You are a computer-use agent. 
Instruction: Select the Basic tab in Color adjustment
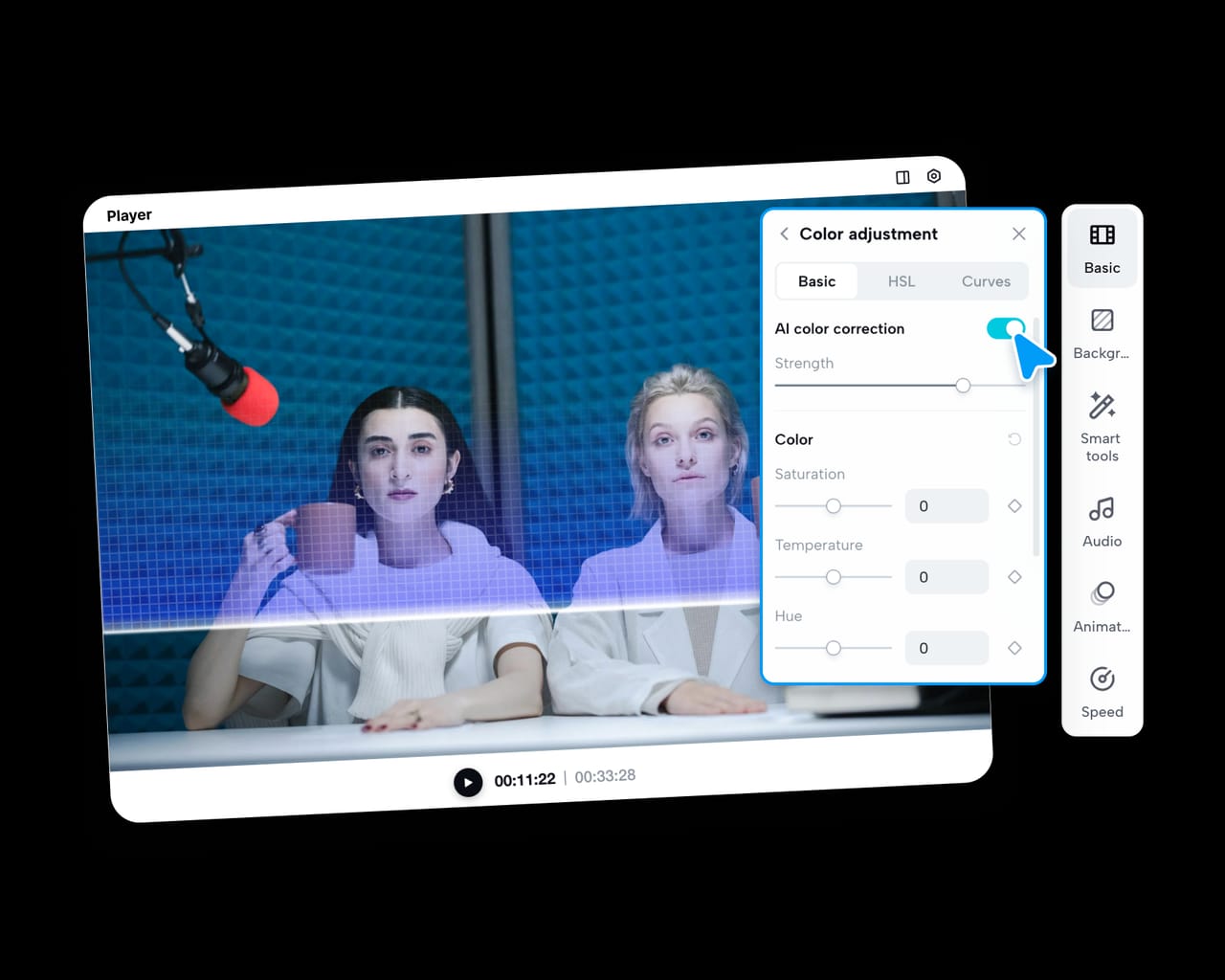click(x=816, y=281)
